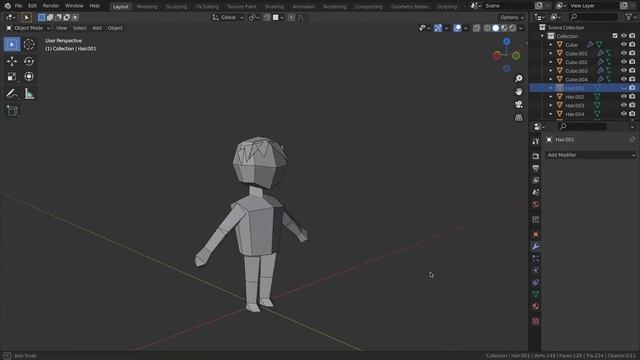Open the Particles properties tab
The image size is (640, 360).
click(x=536, y=258)
